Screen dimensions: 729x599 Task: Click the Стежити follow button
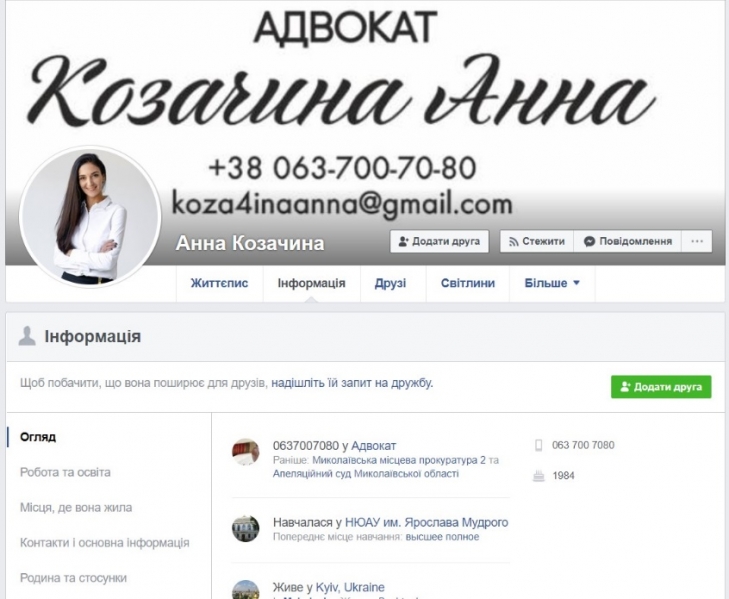coord(537,241)
